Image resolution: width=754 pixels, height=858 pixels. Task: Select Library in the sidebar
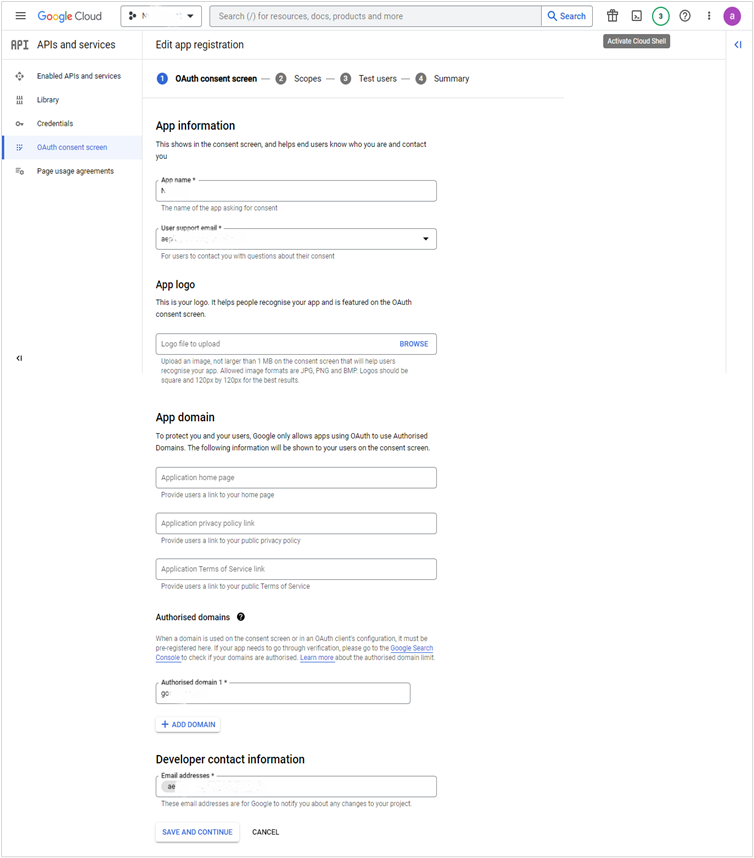pyautogui.click(x=48, y=100)
